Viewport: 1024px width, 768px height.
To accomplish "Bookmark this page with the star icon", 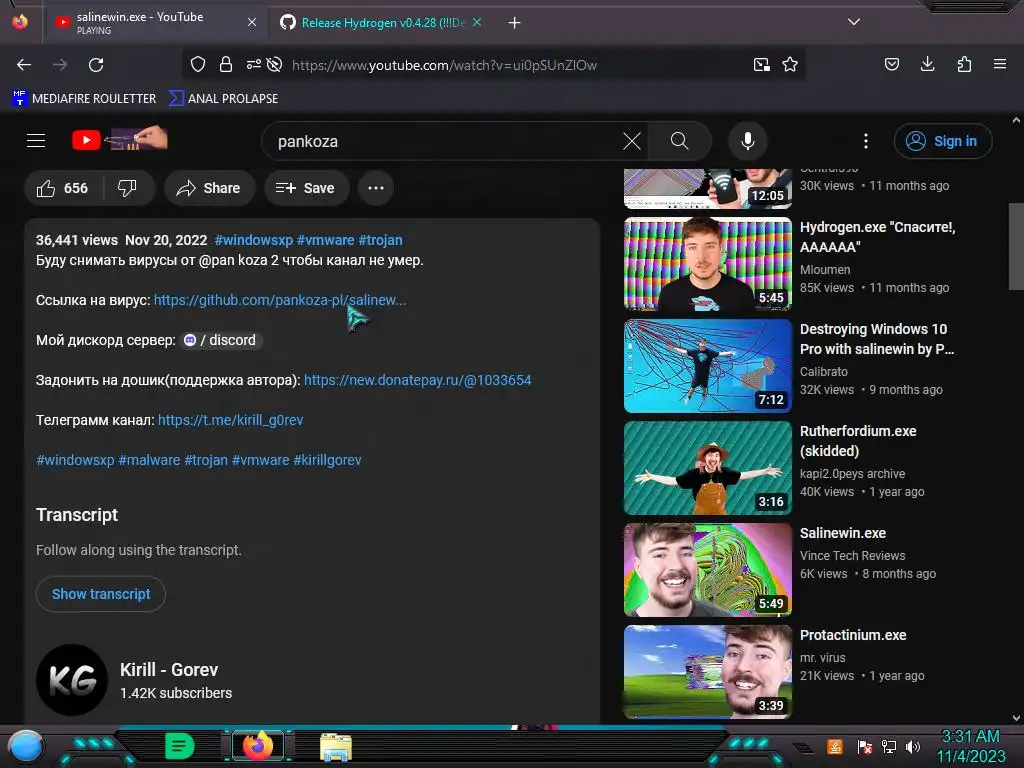I will [790, 64].
